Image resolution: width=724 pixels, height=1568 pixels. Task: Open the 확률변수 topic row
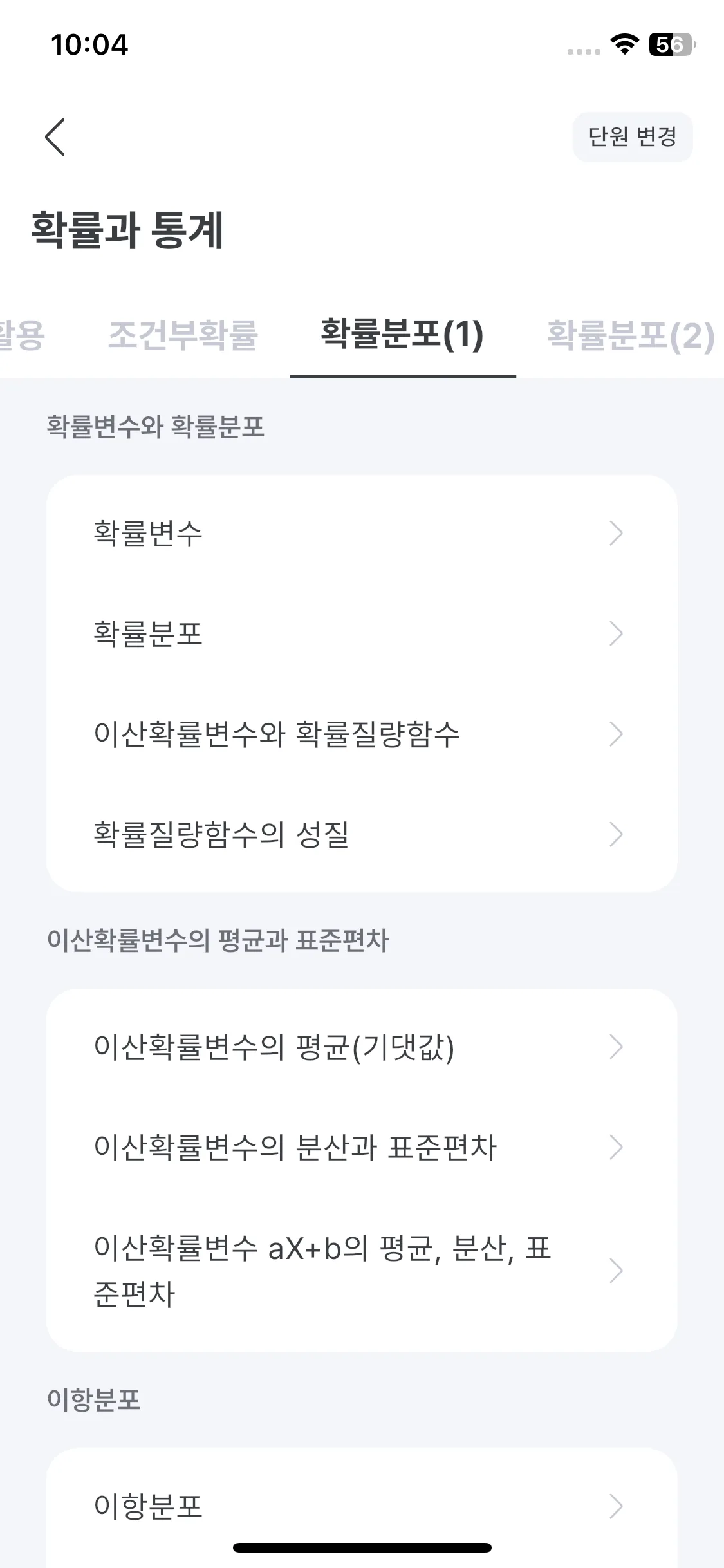362,534
